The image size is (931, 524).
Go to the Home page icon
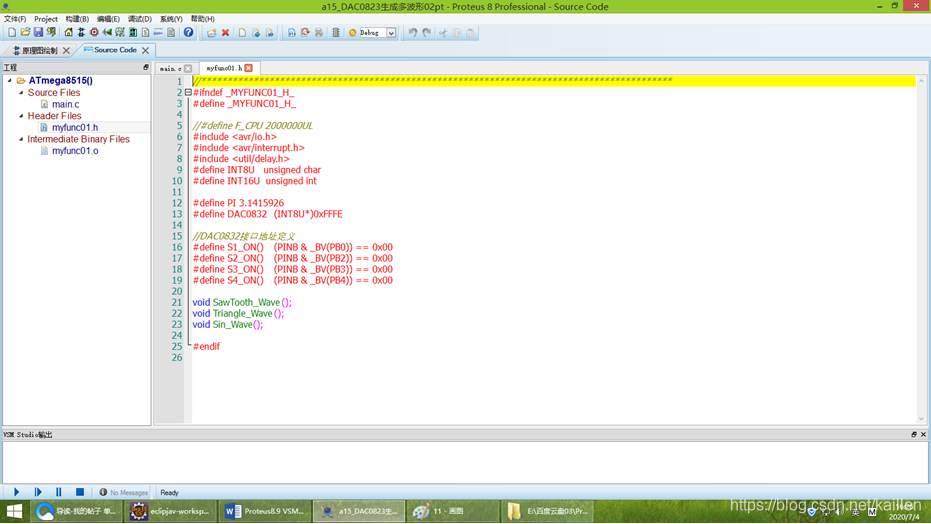tap(68, 33)
